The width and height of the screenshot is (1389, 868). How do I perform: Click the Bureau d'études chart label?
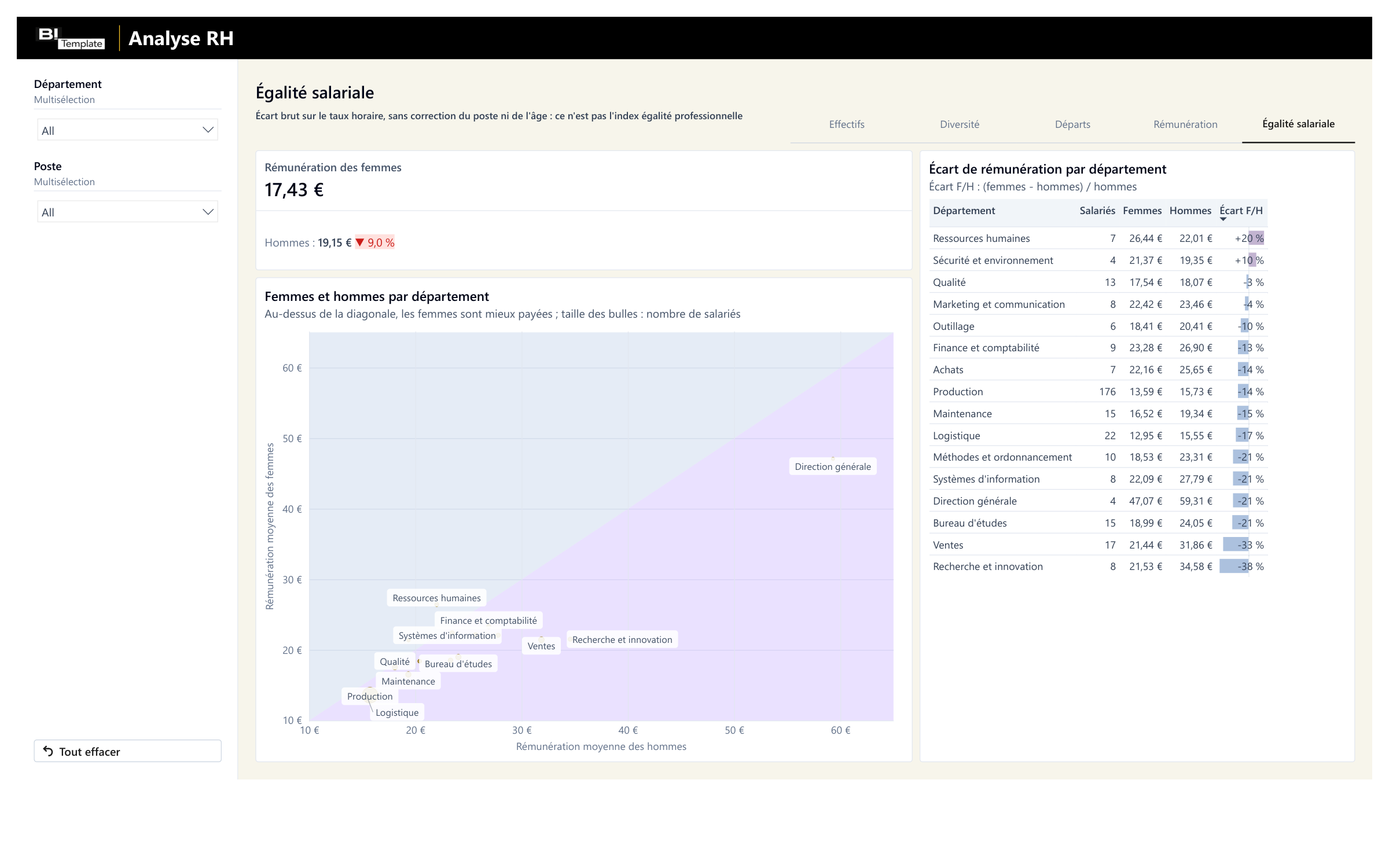pyautogui.click(x=458, y=664)
